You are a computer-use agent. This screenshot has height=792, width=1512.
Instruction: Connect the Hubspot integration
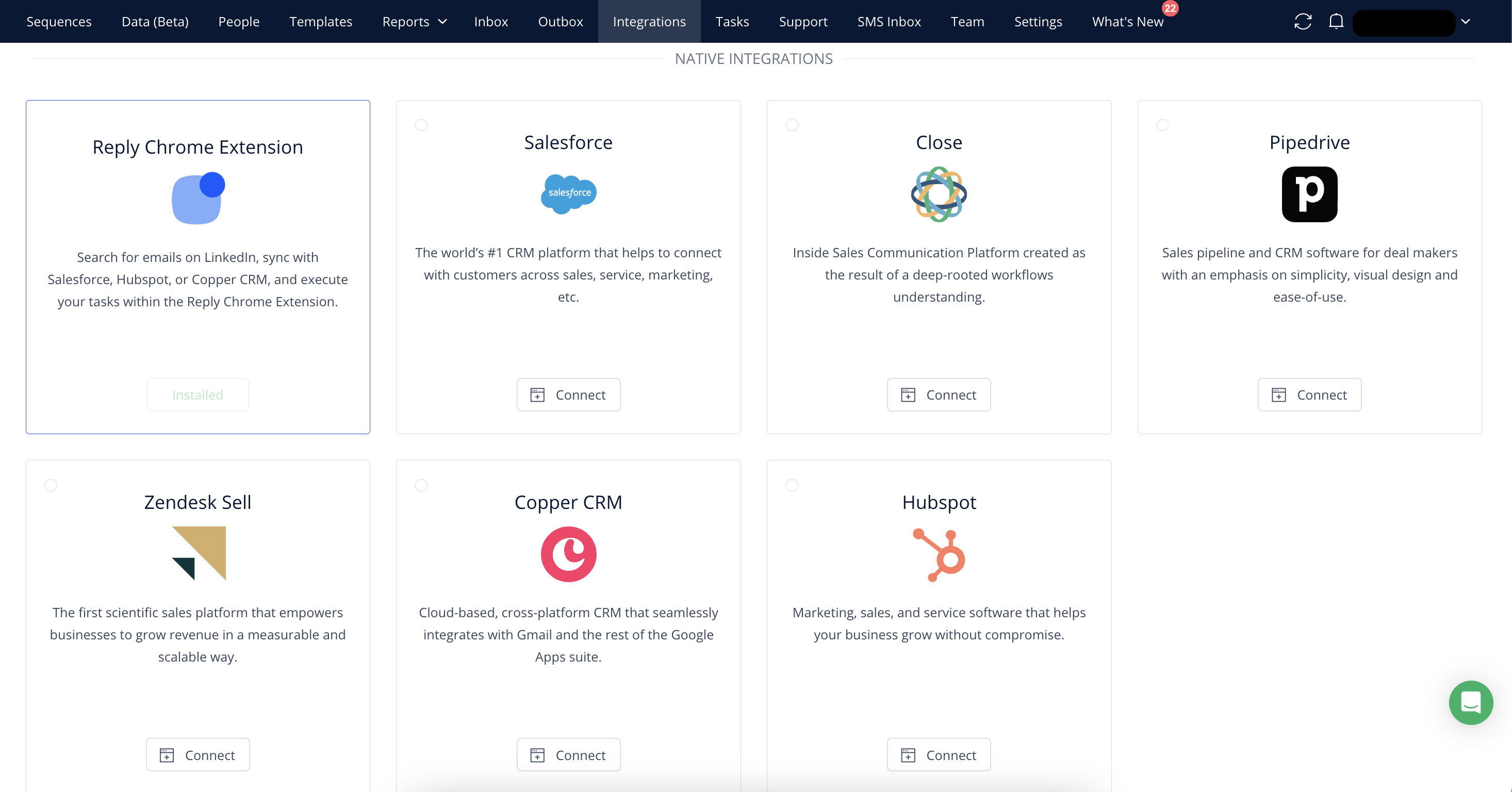pos(939,755)
